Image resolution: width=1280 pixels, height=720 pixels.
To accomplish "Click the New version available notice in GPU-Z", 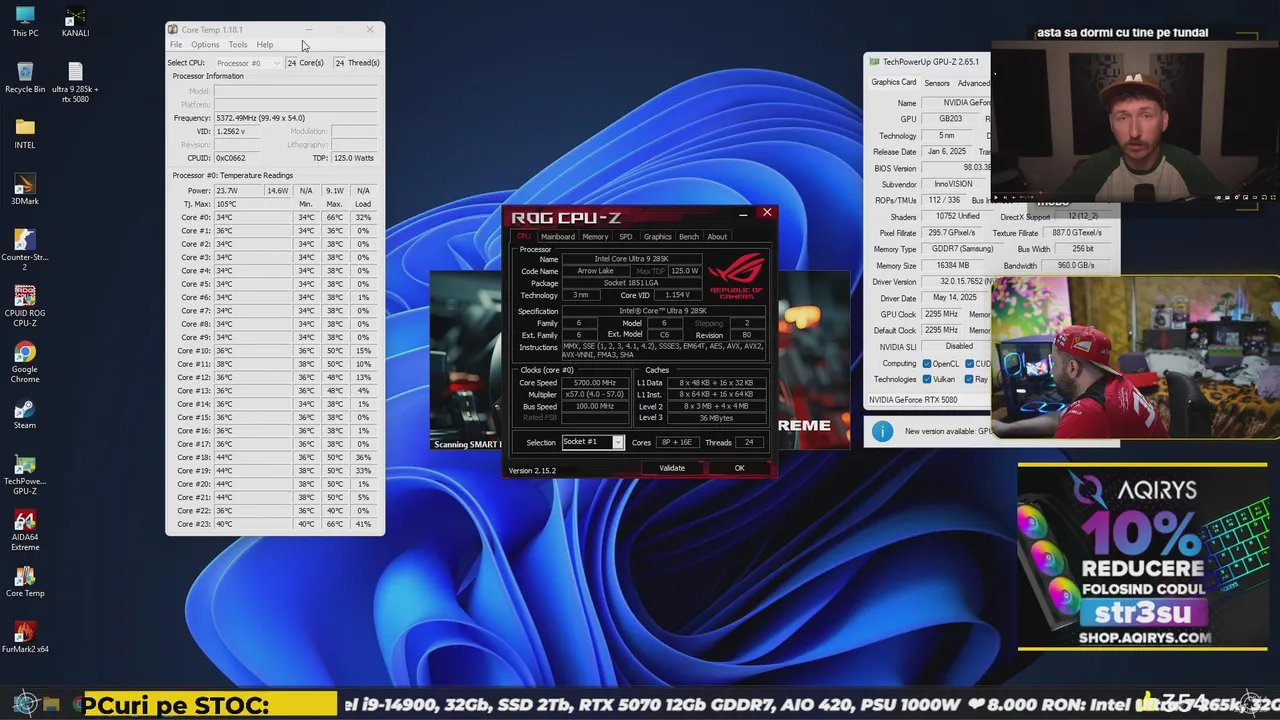I will click(x=948, y=432).
